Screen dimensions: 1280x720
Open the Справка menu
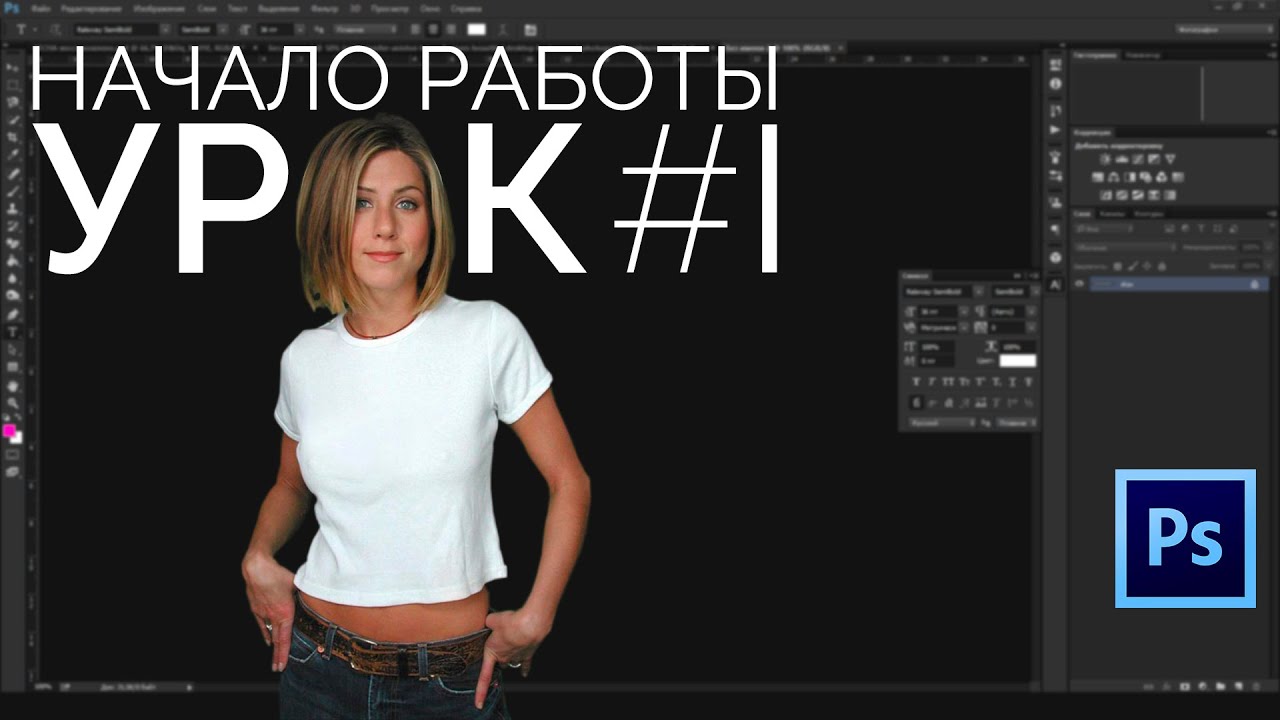coord(466,9)
